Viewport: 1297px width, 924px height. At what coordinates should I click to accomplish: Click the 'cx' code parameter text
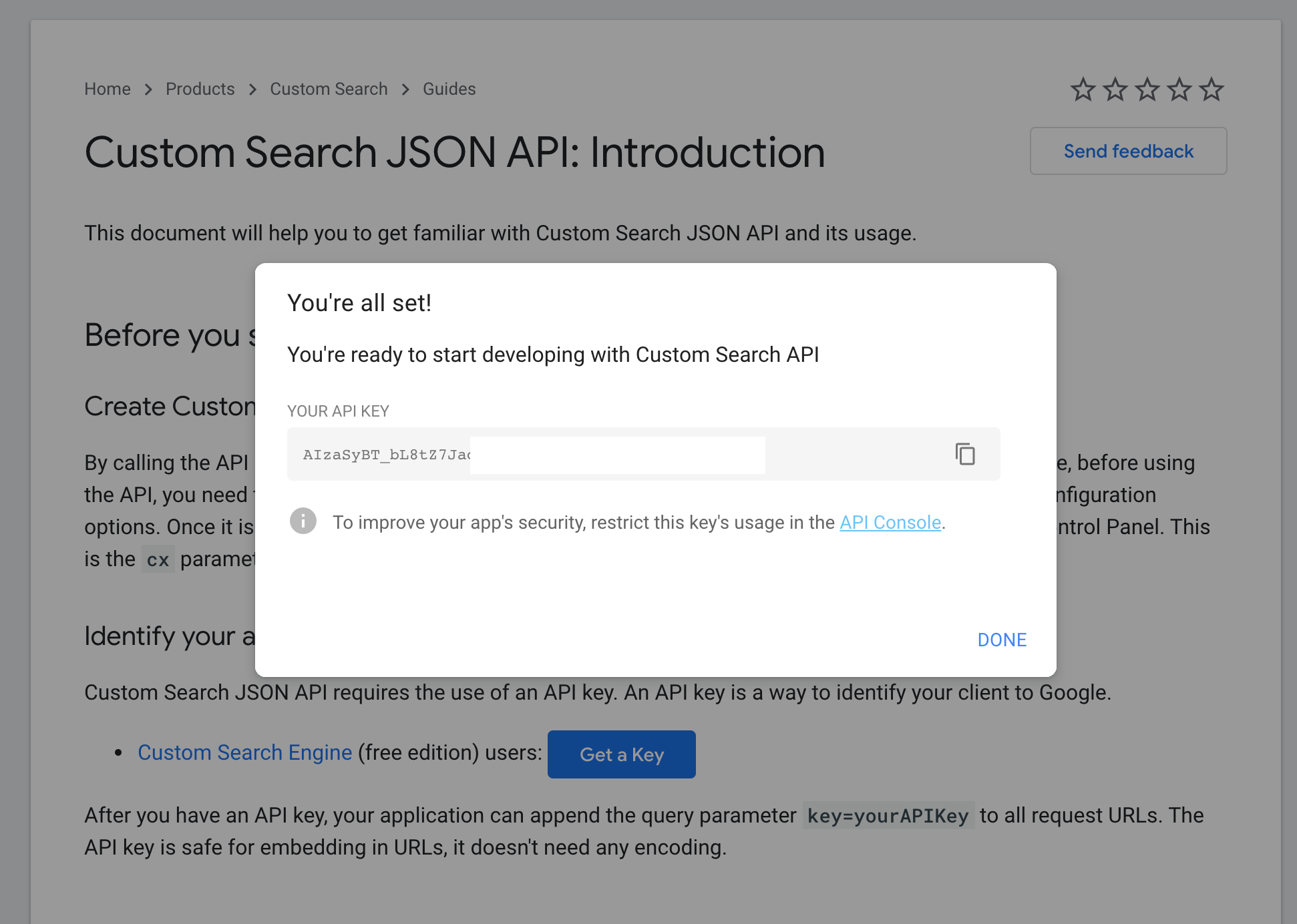pyautogui.click(x=158, y=559)
